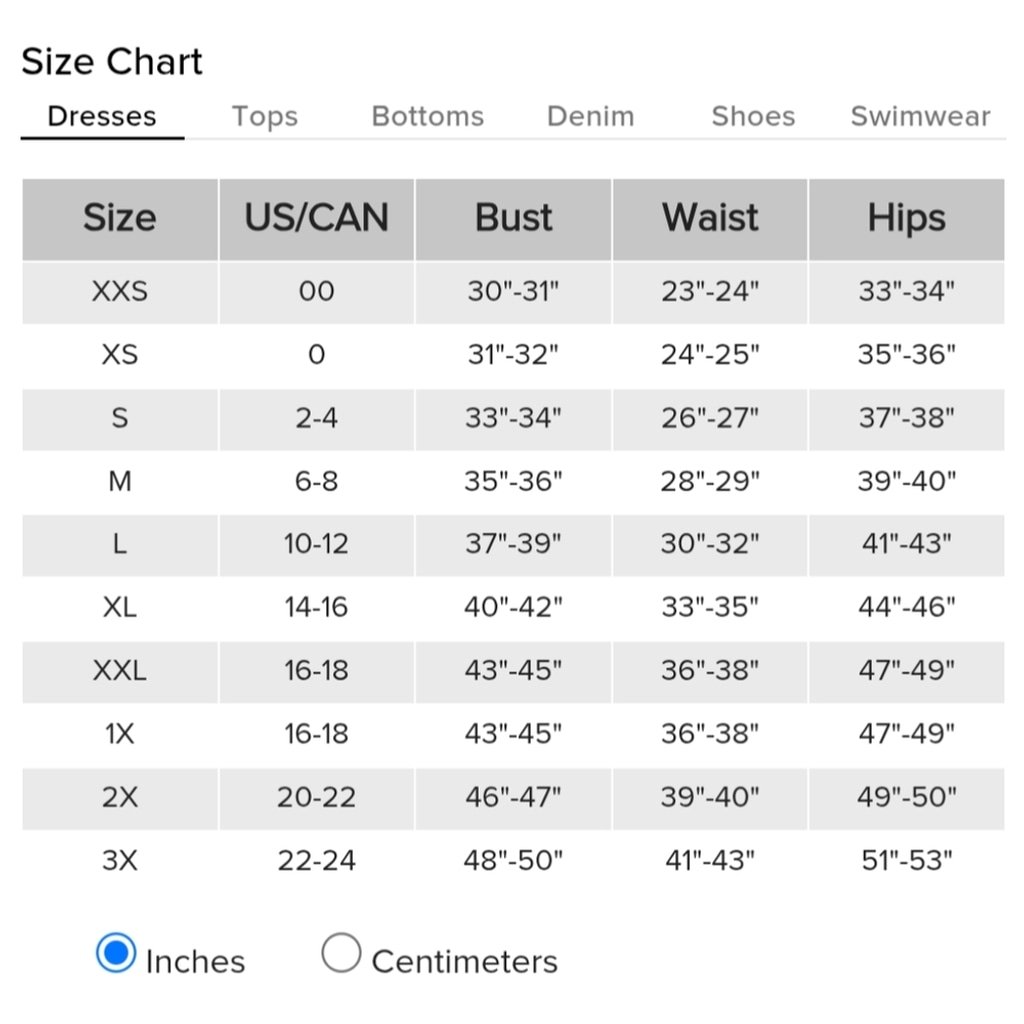
Task: Click the Bust column header
Action: coord(513,219)
